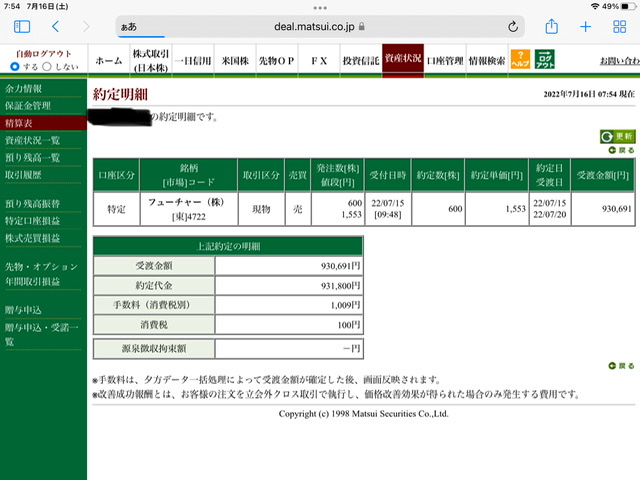
Task: Click the upper 戻る back link
Action: [x=622, y=150]
